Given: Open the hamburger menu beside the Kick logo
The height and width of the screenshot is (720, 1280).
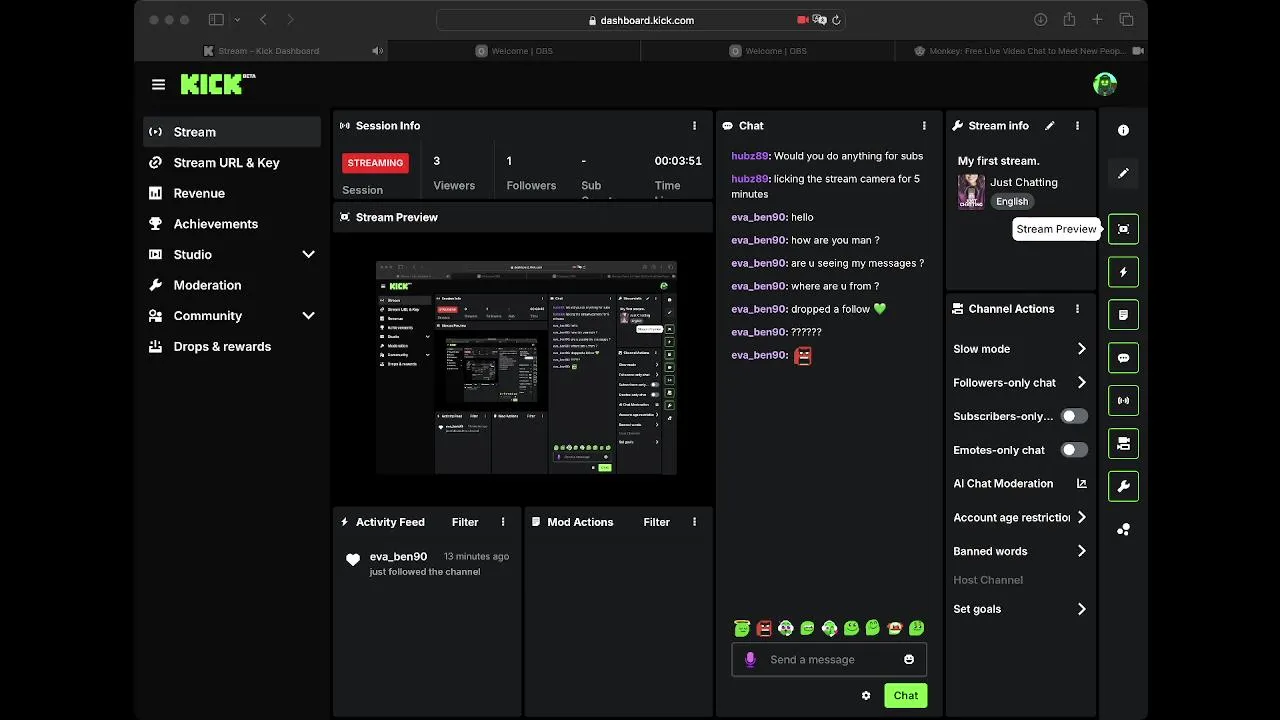Looking at the screenshot, I should point(158,84).
